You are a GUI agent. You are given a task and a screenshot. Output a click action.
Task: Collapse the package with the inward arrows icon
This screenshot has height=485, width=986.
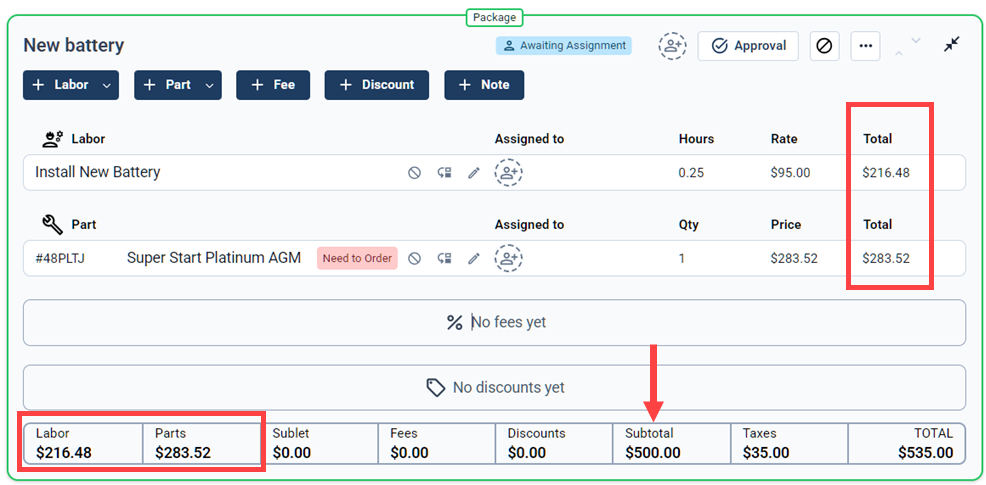952,44
